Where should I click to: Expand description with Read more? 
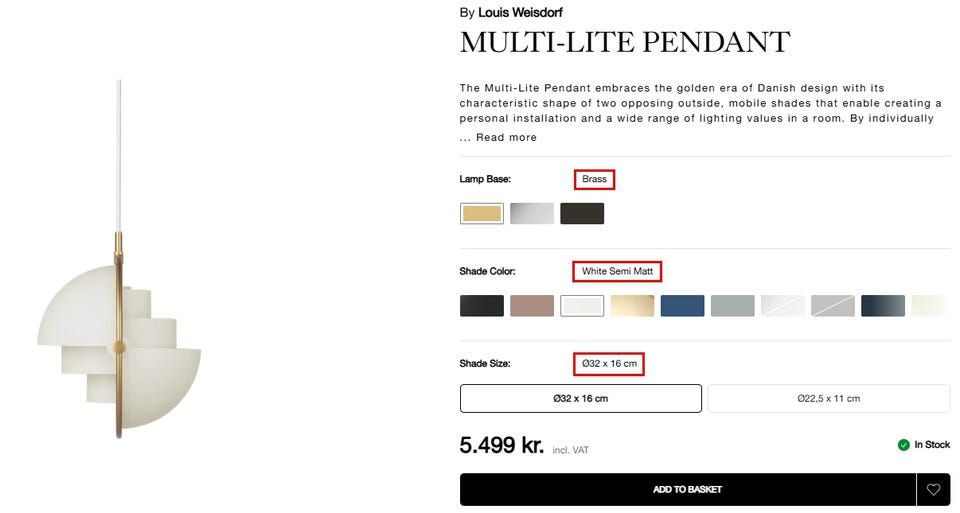coord(506,138)
